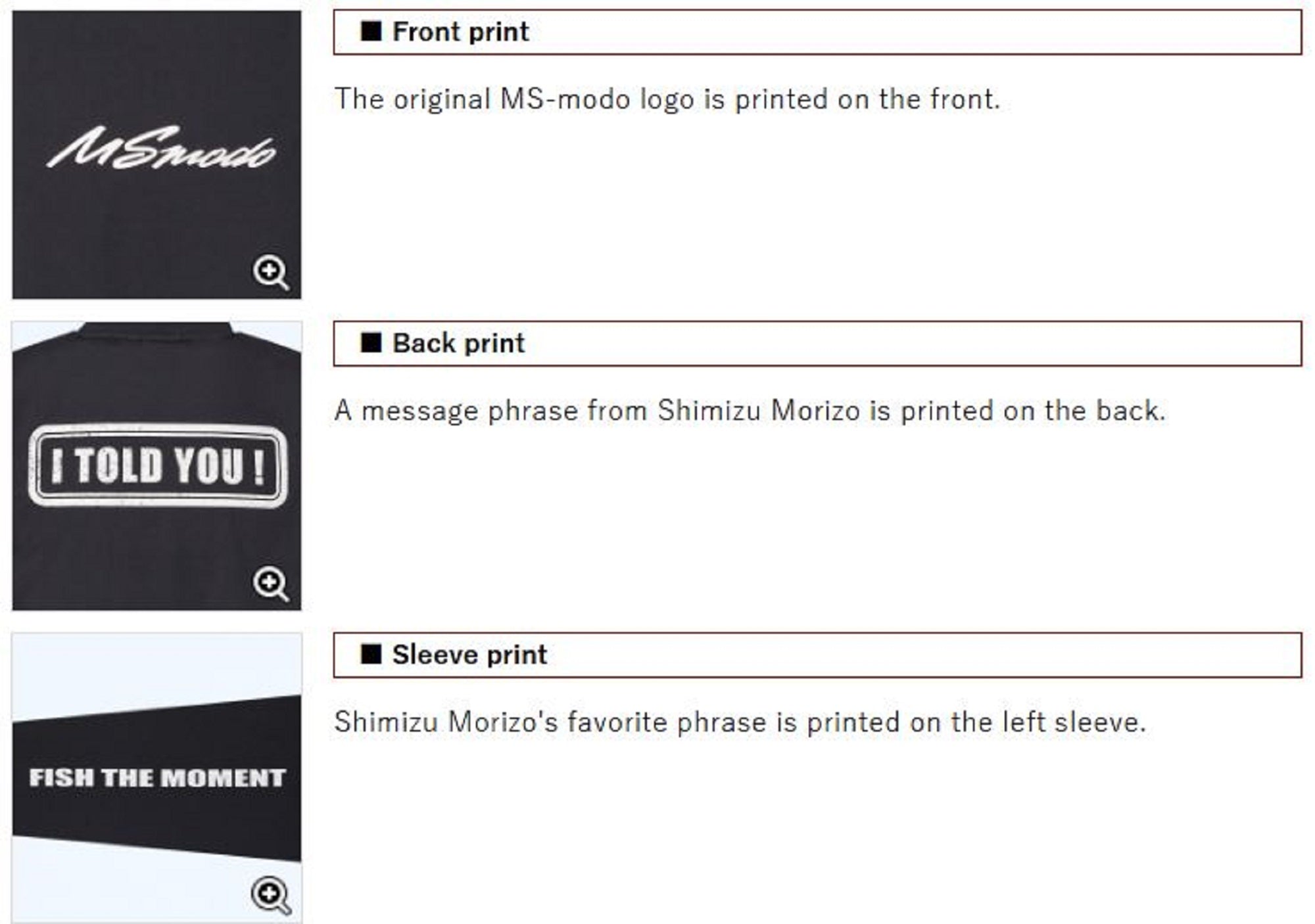This screenshot has height=924, width=1315.
Task: Select the Front print heading
Action: (461, 32)
